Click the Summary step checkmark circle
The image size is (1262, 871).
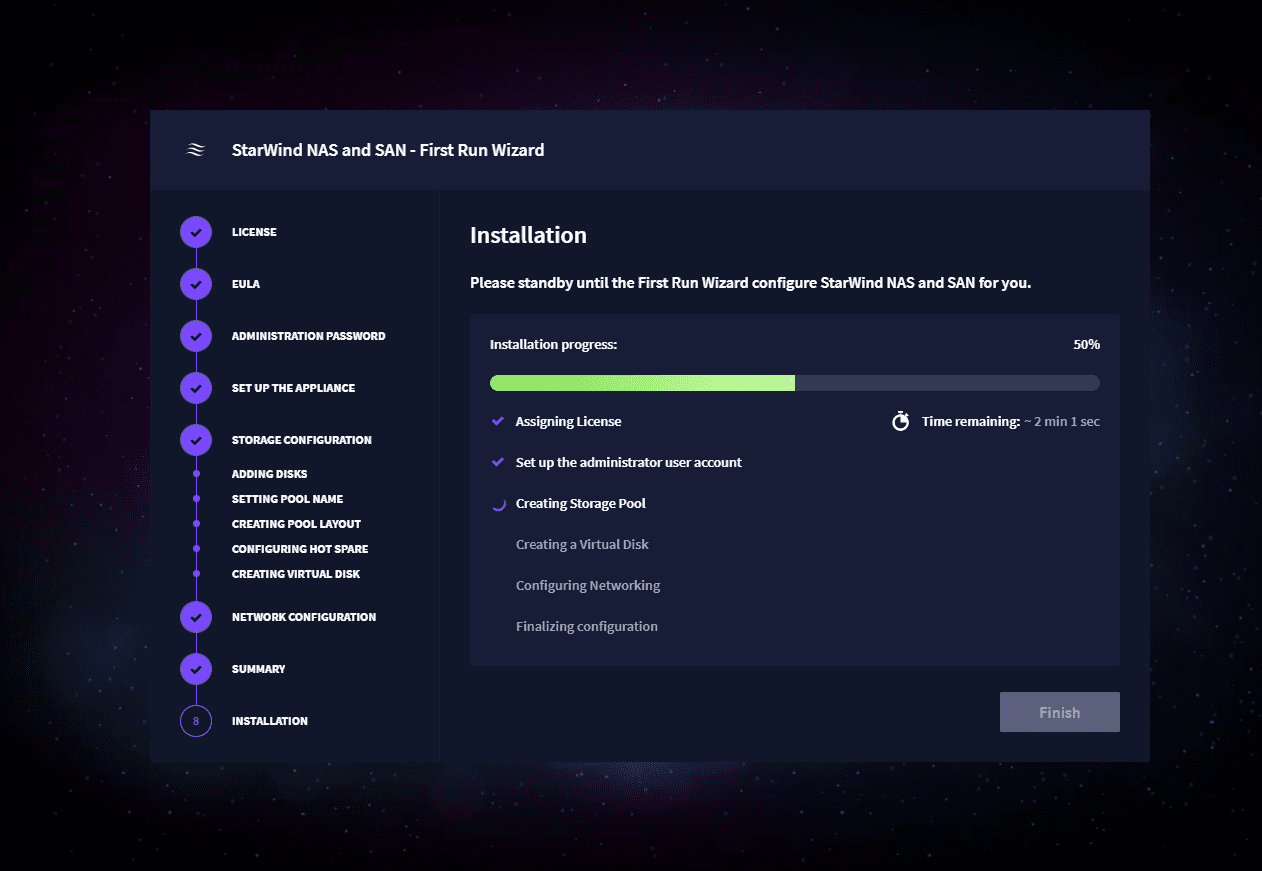click(x=196, y=669)
